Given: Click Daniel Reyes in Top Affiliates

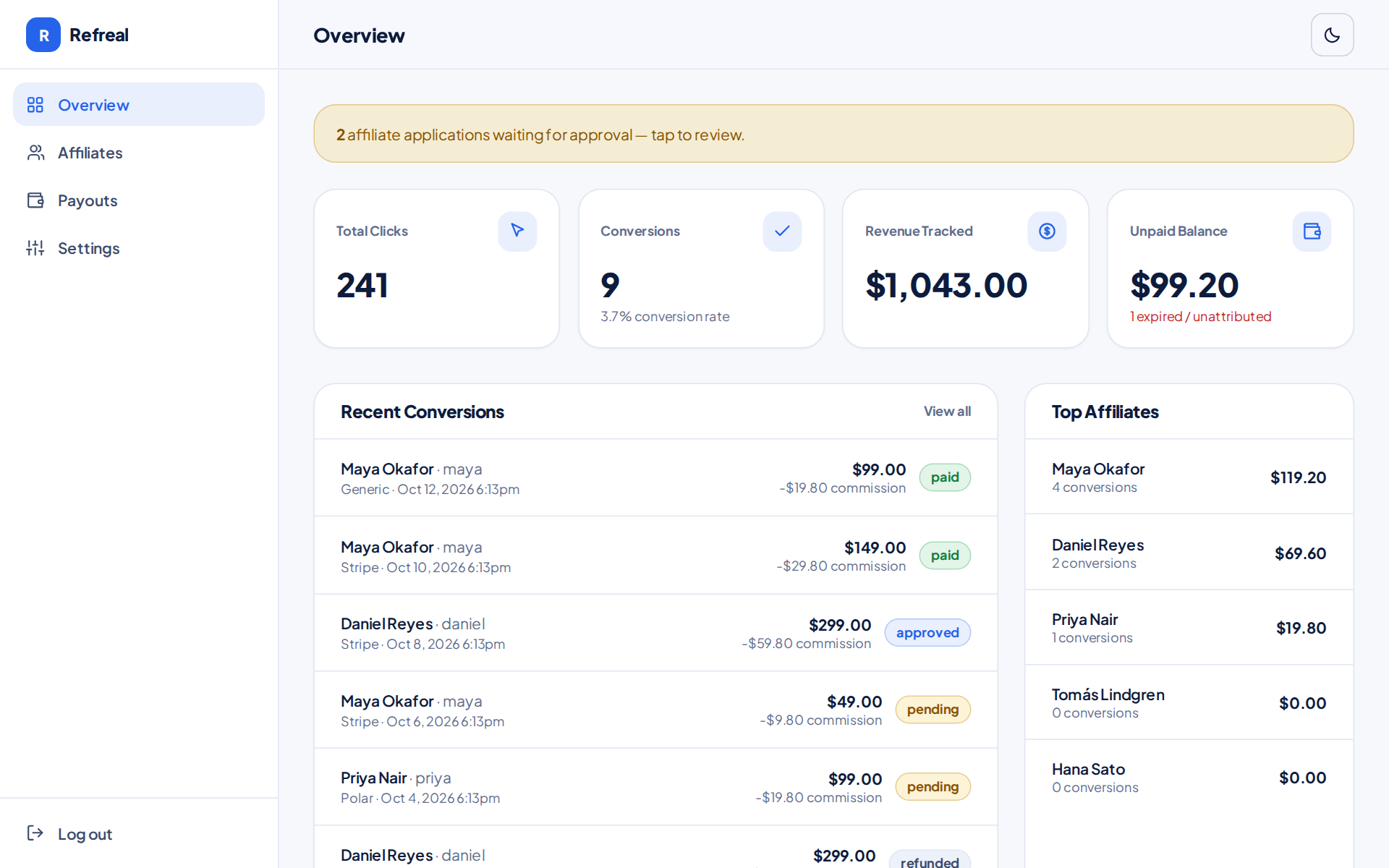Looking at the screenshot, I should pos(1097,545).
